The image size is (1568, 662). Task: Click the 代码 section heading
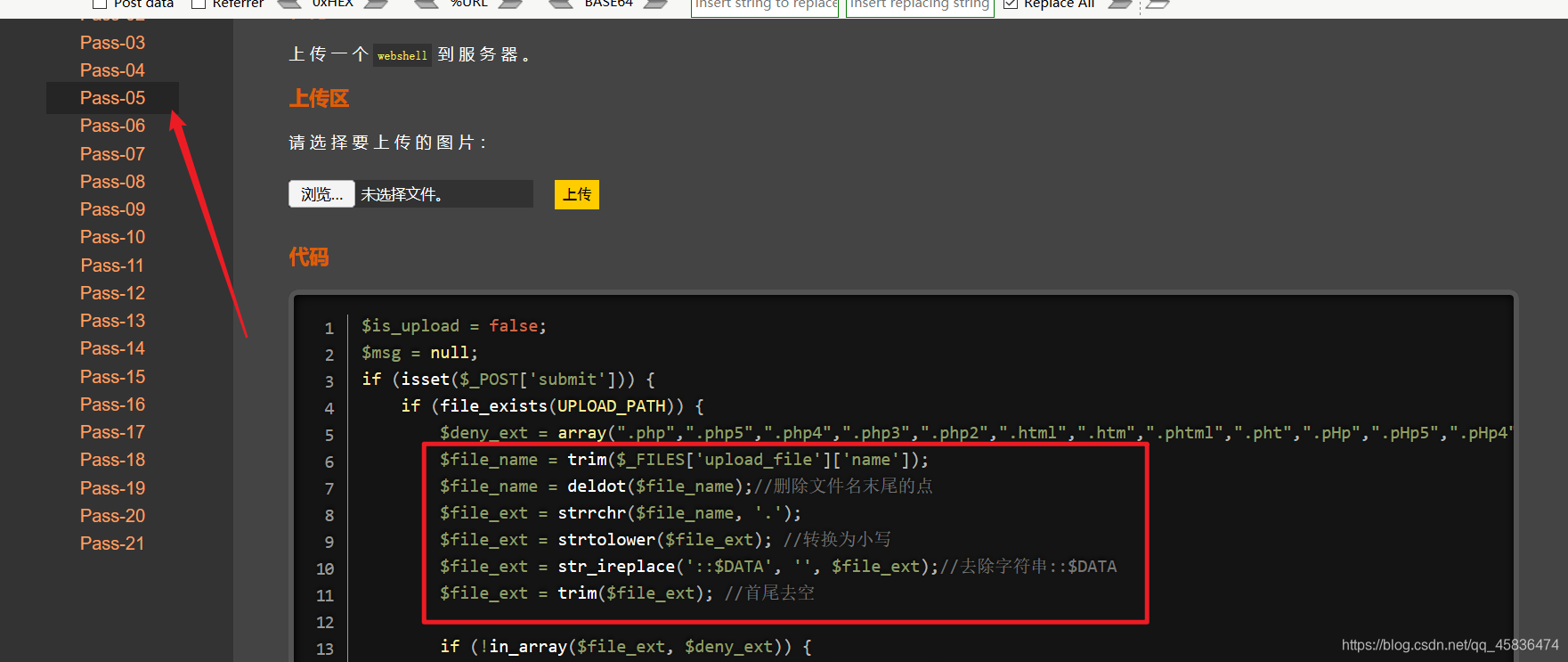309,257
